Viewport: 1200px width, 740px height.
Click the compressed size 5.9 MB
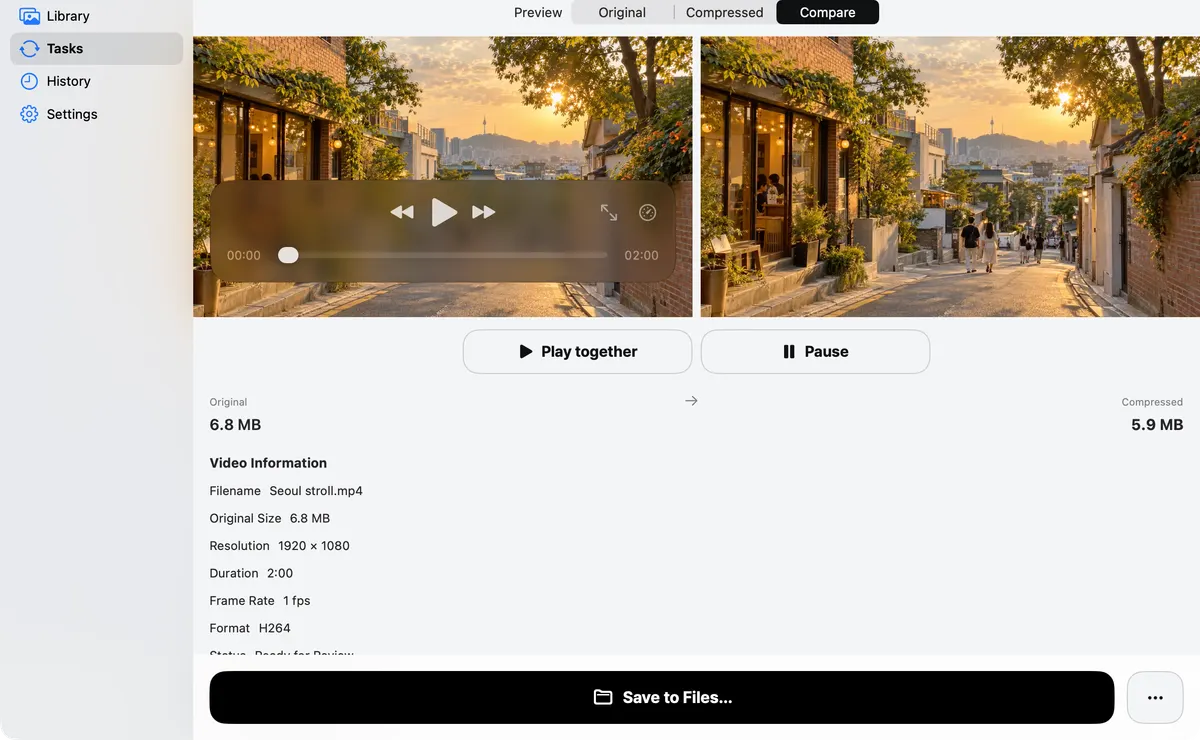point(1157,425)
